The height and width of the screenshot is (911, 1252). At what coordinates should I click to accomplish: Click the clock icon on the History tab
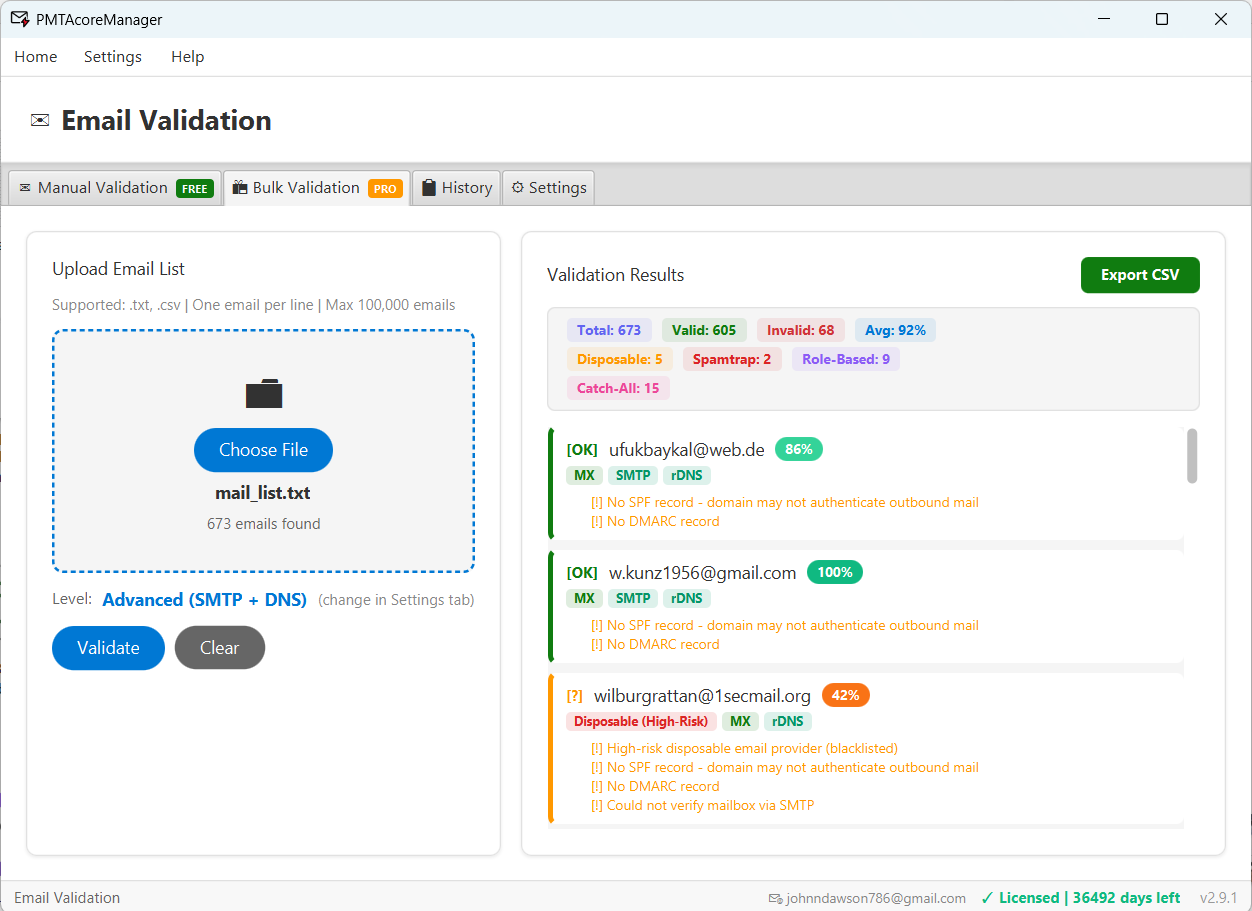tap(427, 187)
